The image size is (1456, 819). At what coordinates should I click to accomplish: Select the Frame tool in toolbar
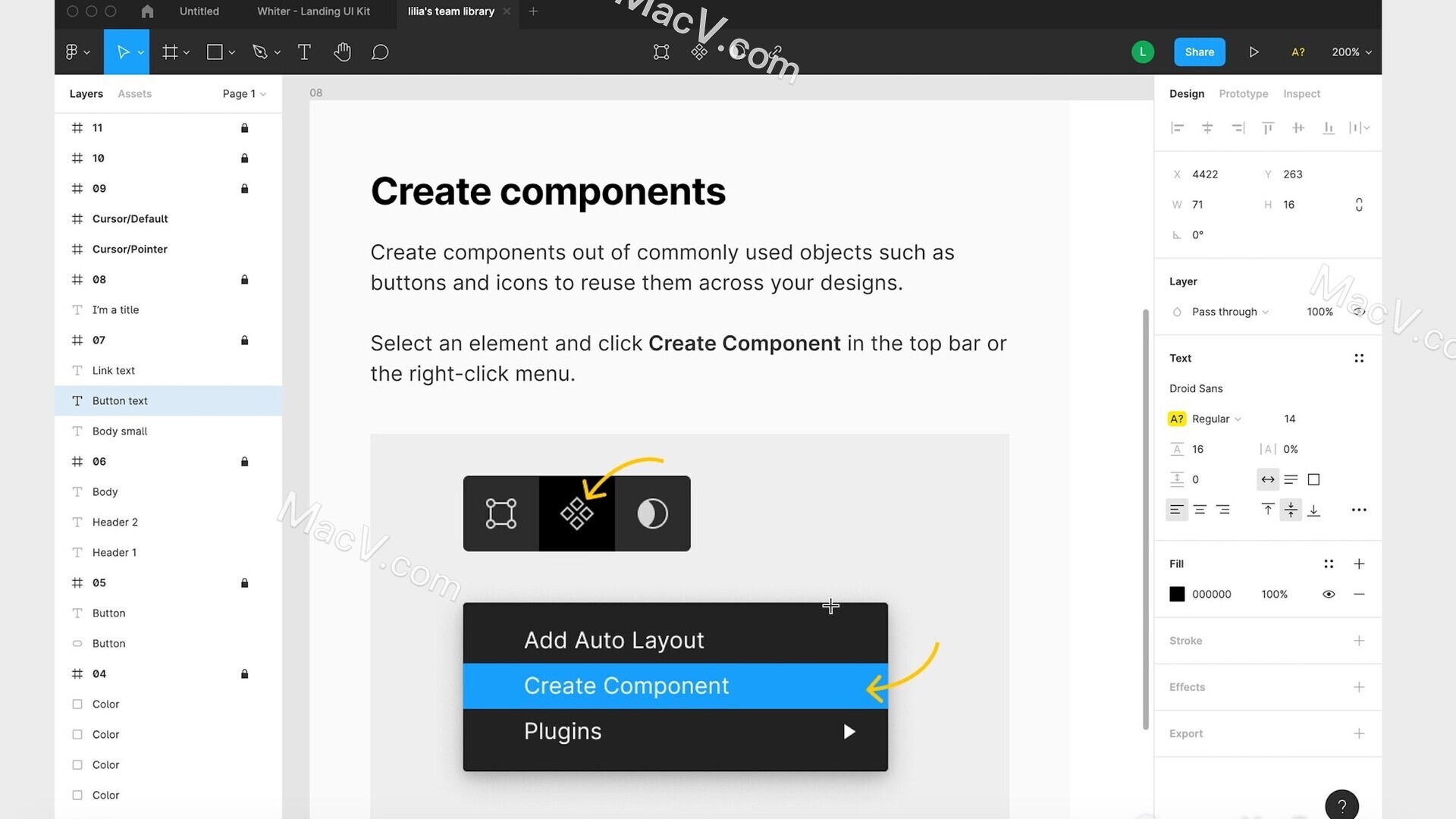click(170, 52)
